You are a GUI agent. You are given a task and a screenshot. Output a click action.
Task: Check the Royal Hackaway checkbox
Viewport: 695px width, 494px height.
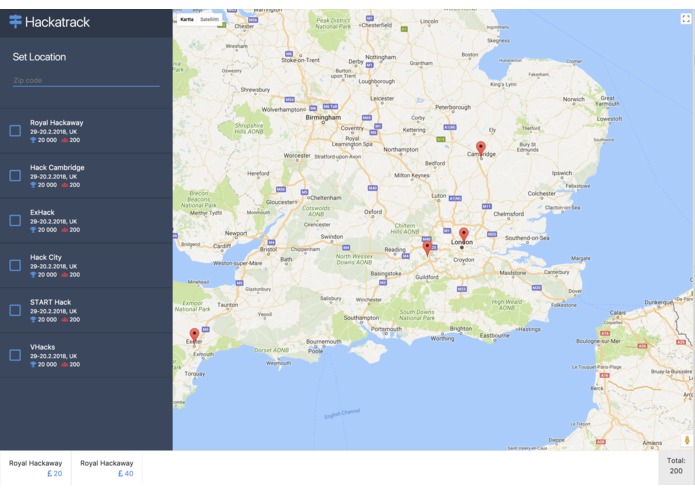[15, 131]
